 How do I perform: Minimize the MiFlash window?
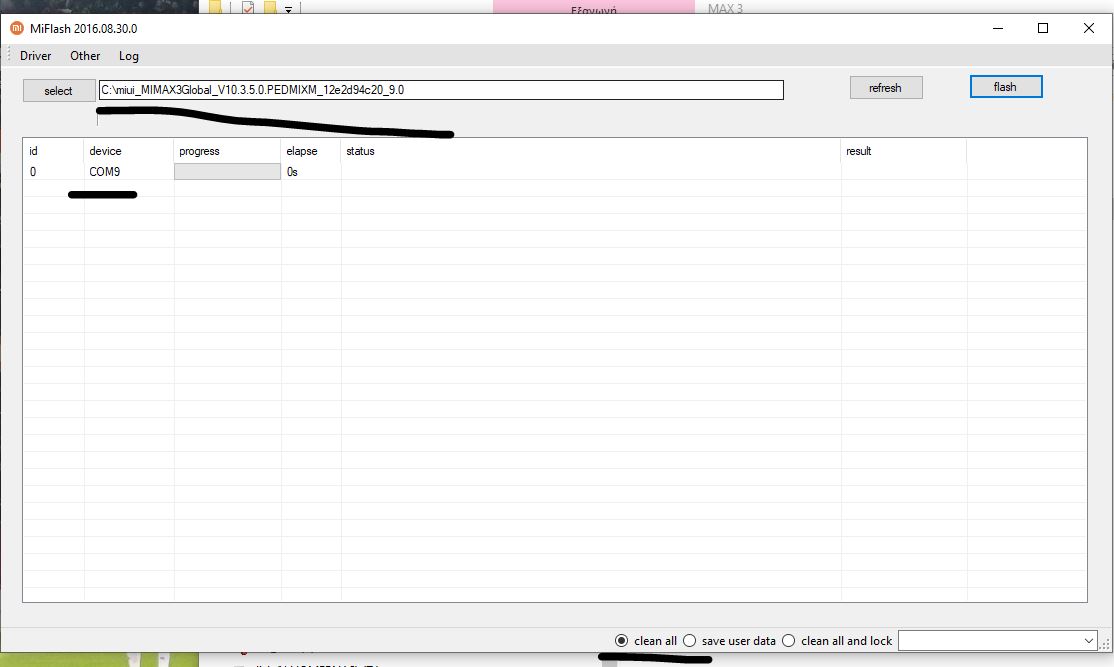998,28
